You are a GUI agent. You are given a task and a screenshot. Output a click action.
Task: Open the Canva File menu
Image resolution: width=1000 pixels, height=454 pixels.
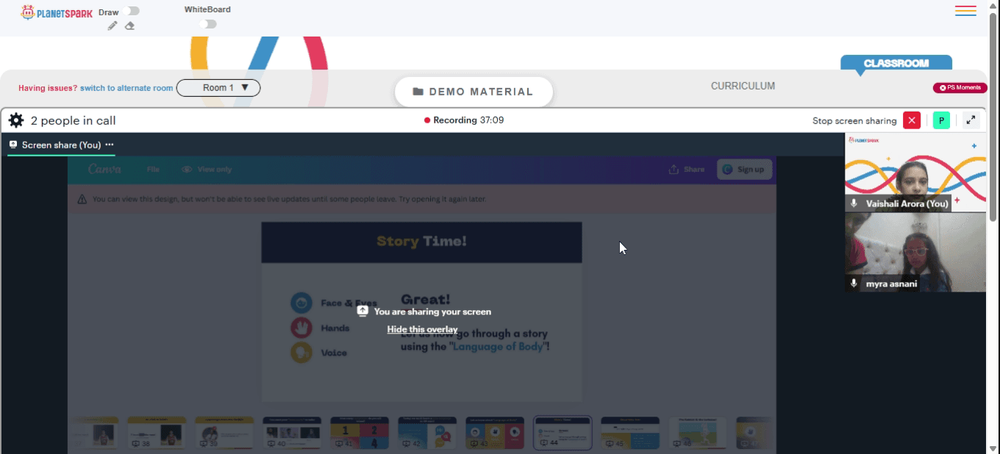point(153,170)
